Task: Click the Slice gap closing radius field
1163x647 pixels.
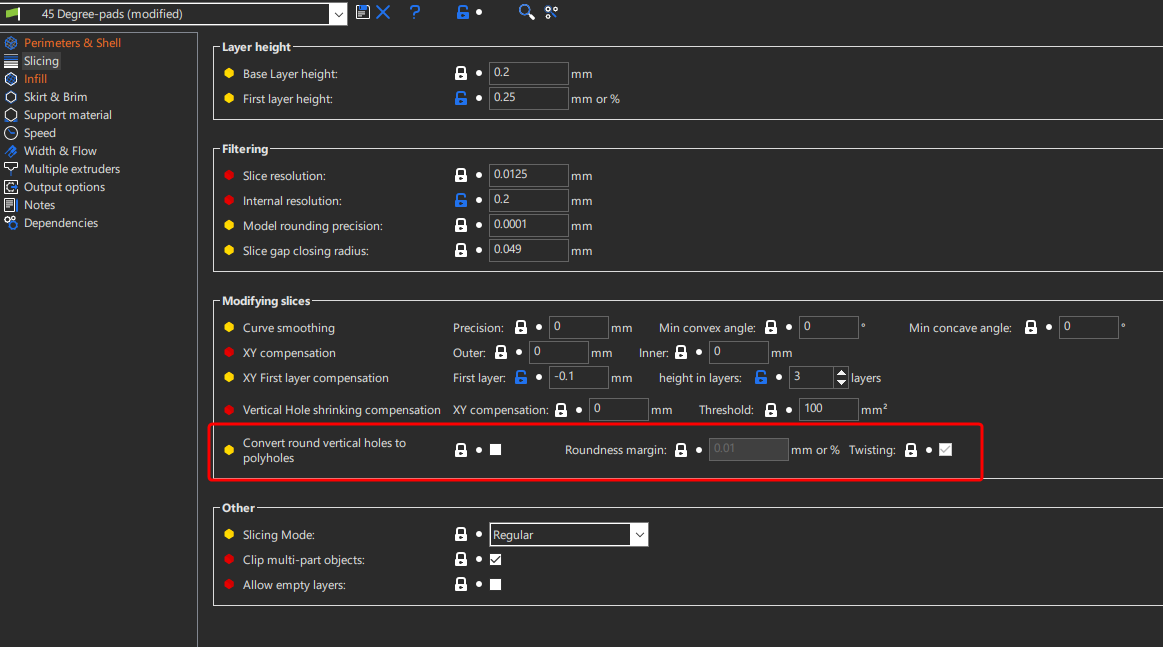Action: [528, 250]
